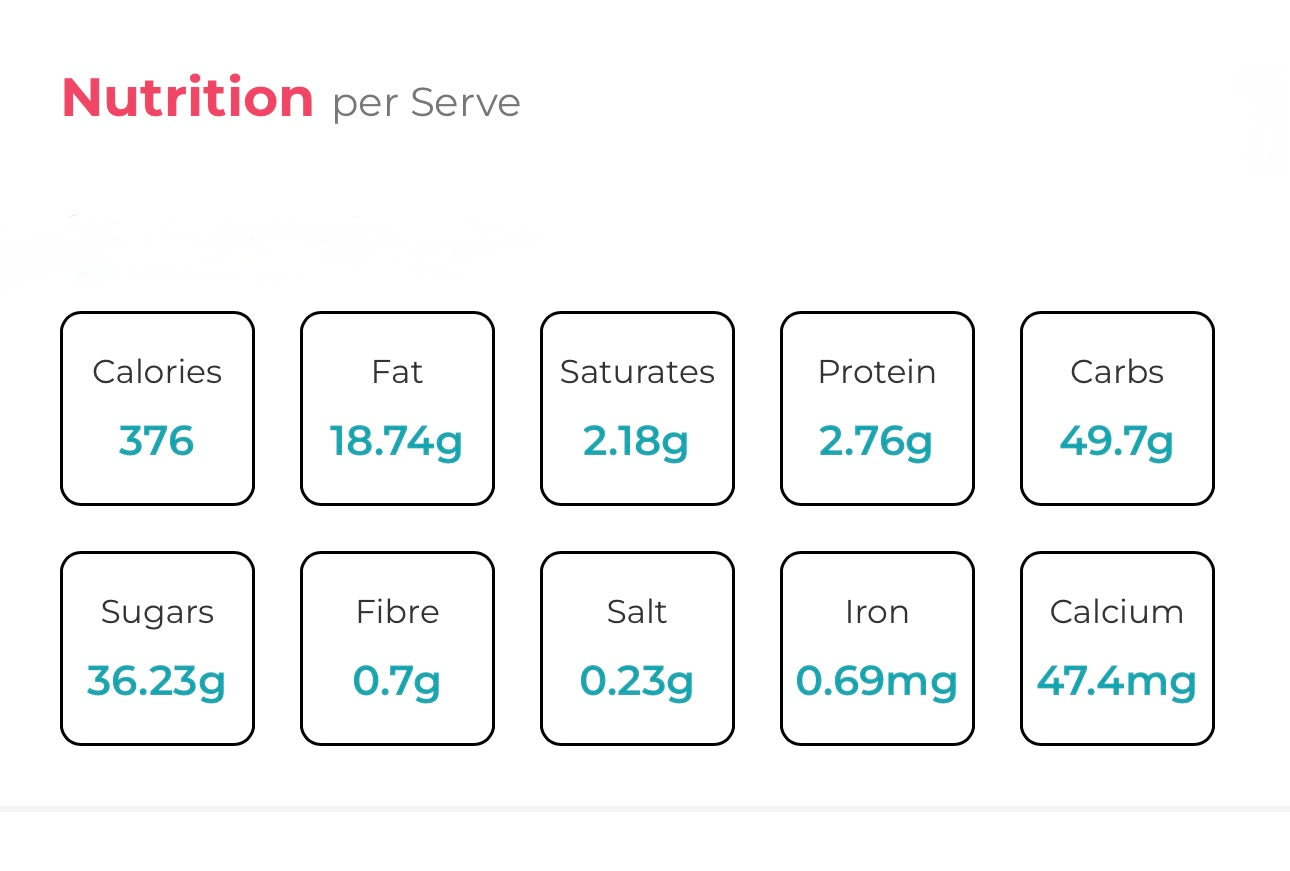Click the 0.69mg iron value
This screenshot has width=1290, height=871.
[877, 681]
